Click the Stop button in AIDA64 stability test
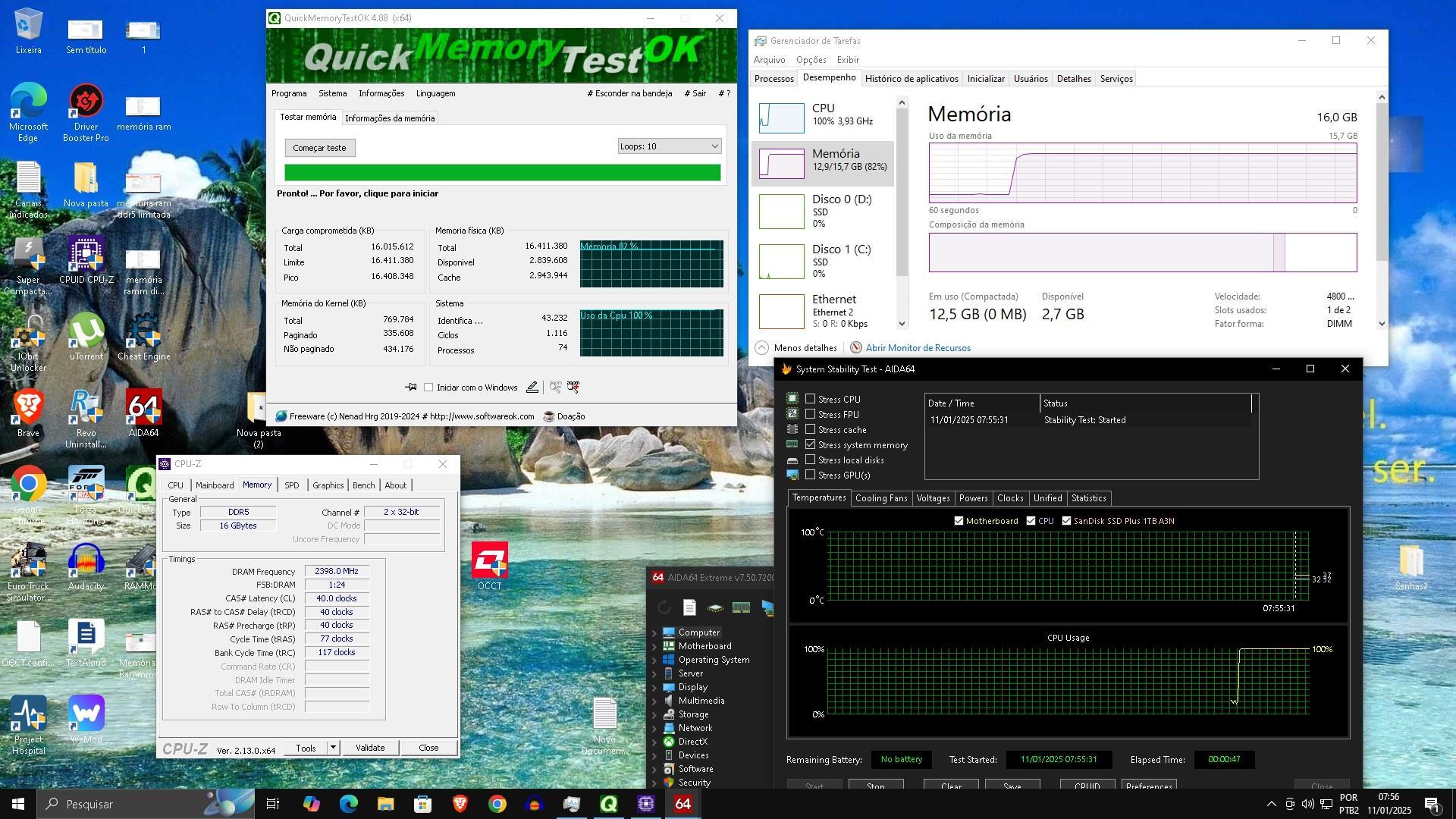Viewport: 1456px width, 819px height. tap(876, 785)
